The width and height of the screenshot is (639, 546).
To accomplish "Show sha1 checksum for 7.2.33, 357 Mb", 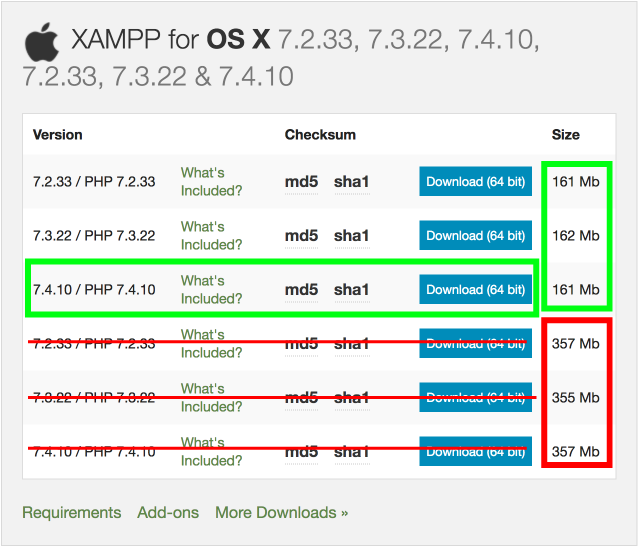I will click(352, 344).
